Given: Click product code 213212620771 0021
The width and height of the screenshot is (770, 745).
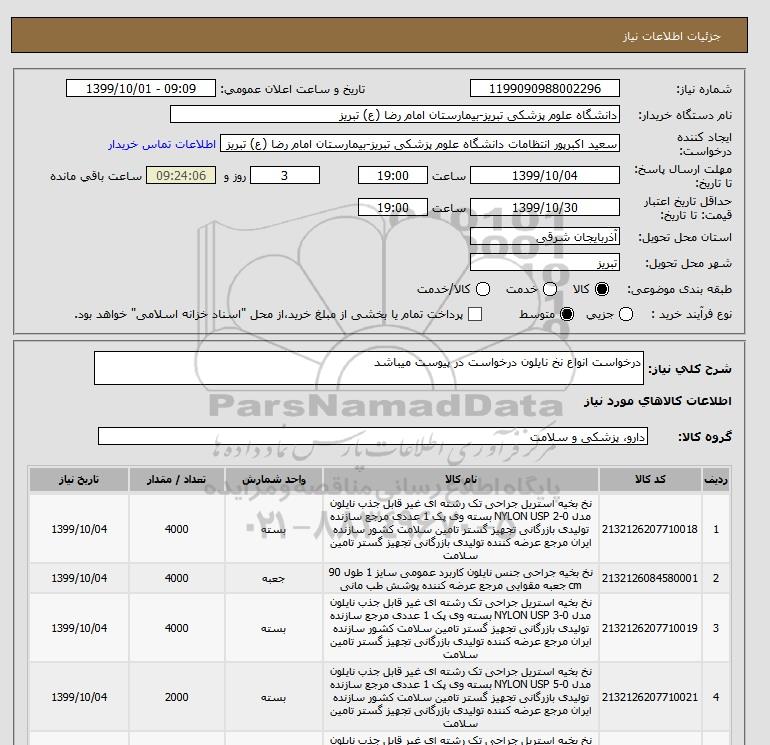Looking at the screenshot, I should pyautogui.click(x=650, y=697).
